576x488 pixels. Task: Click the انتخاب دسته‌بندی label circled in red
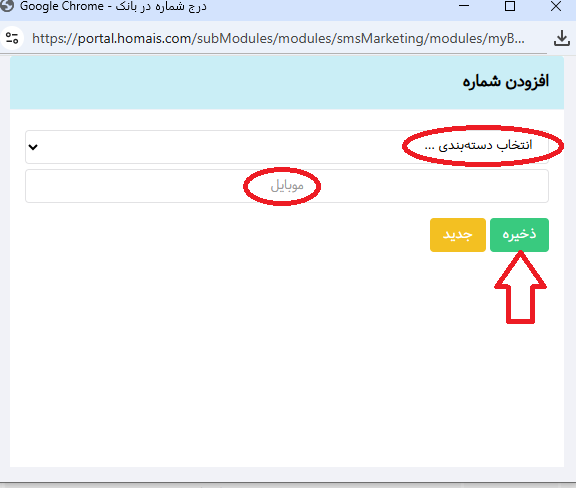[x=478, y=146]
